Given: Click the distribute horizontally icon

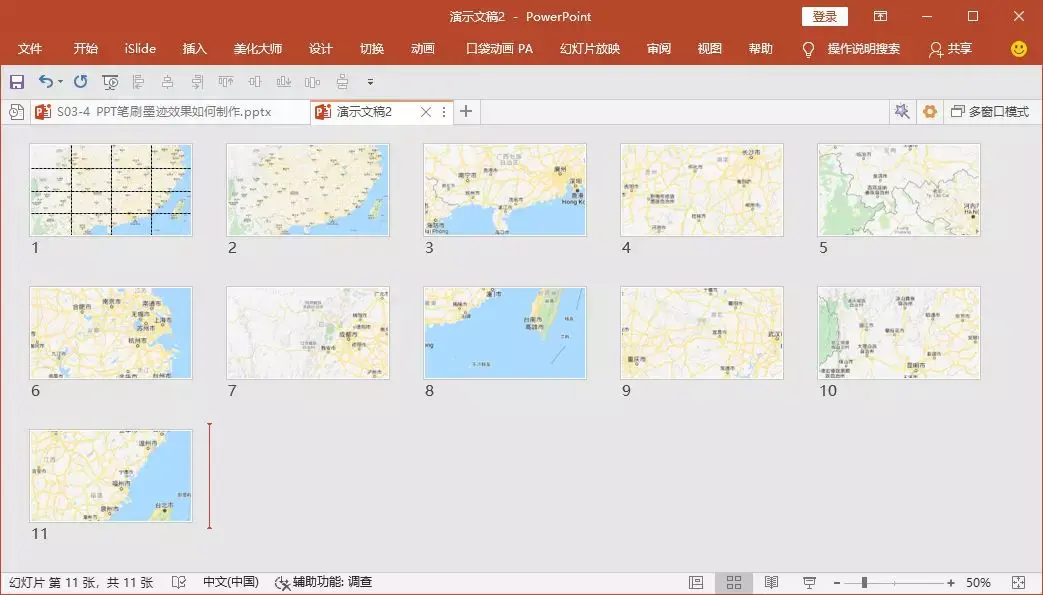Looking at the screenshot, I should point(313,82).
